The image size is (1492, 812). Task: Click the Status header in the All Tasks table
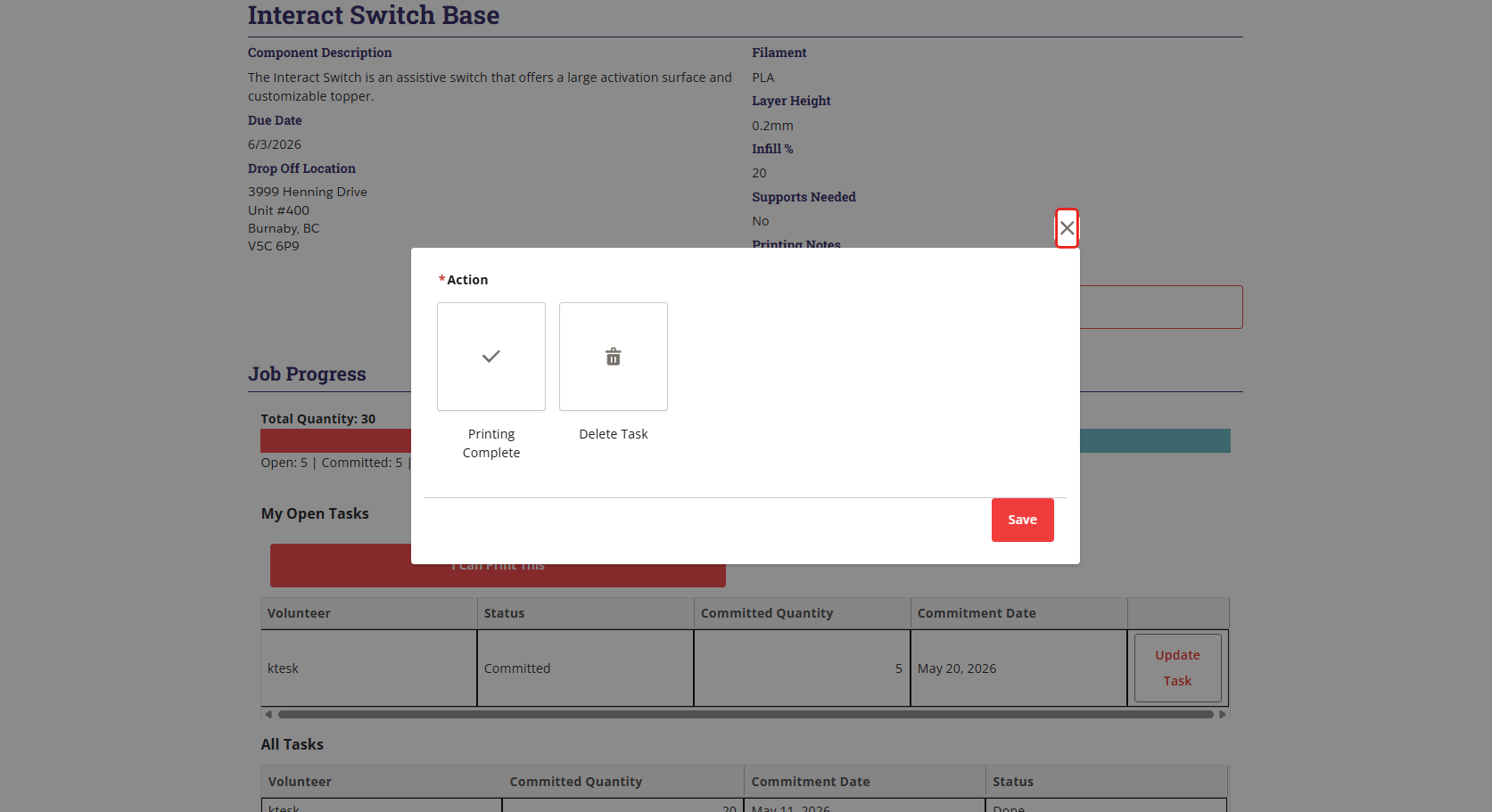[1107, 782]
